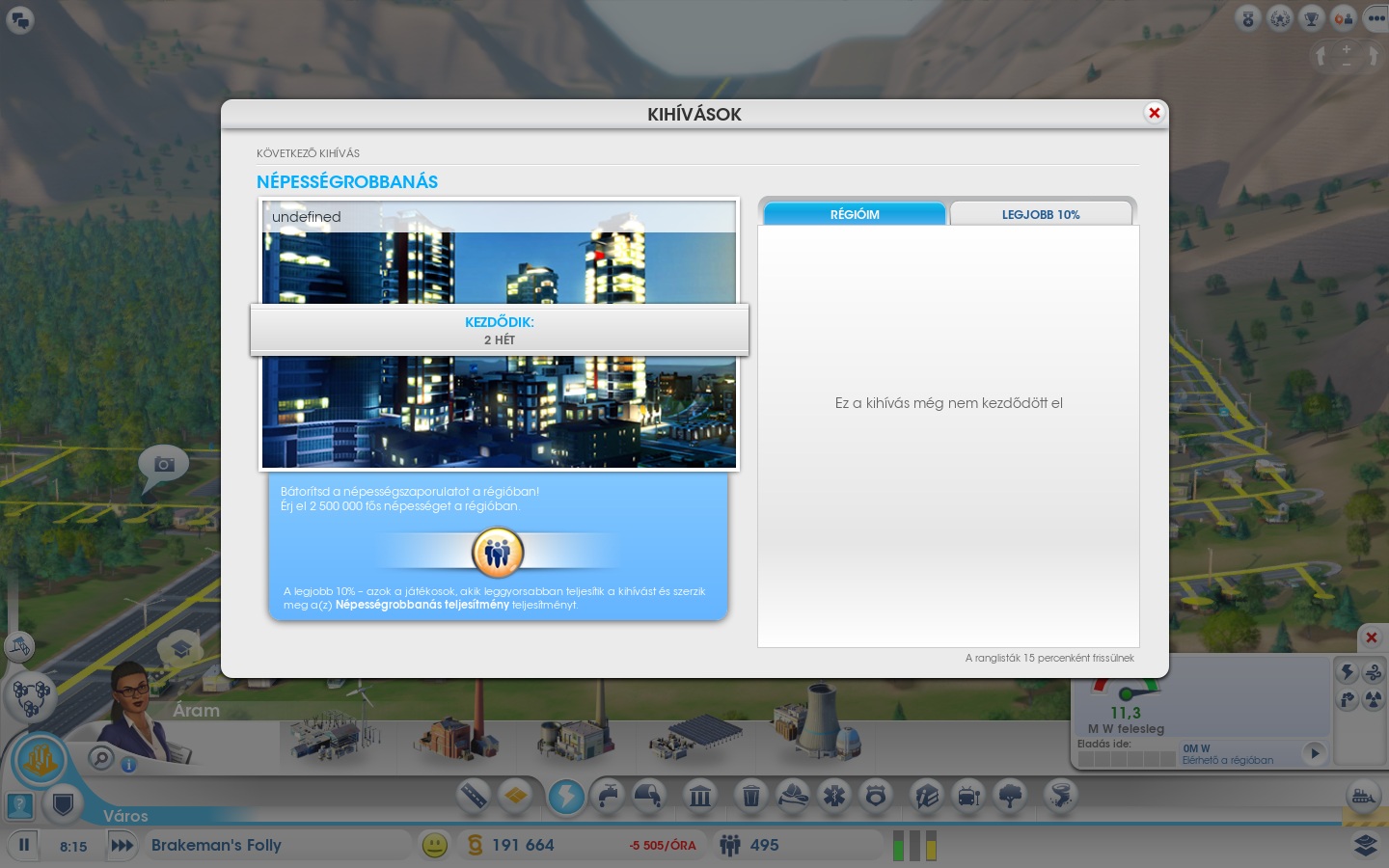Set simulation to fastest speed
The width and height of the screenshot is (1389, 868).
122,845
